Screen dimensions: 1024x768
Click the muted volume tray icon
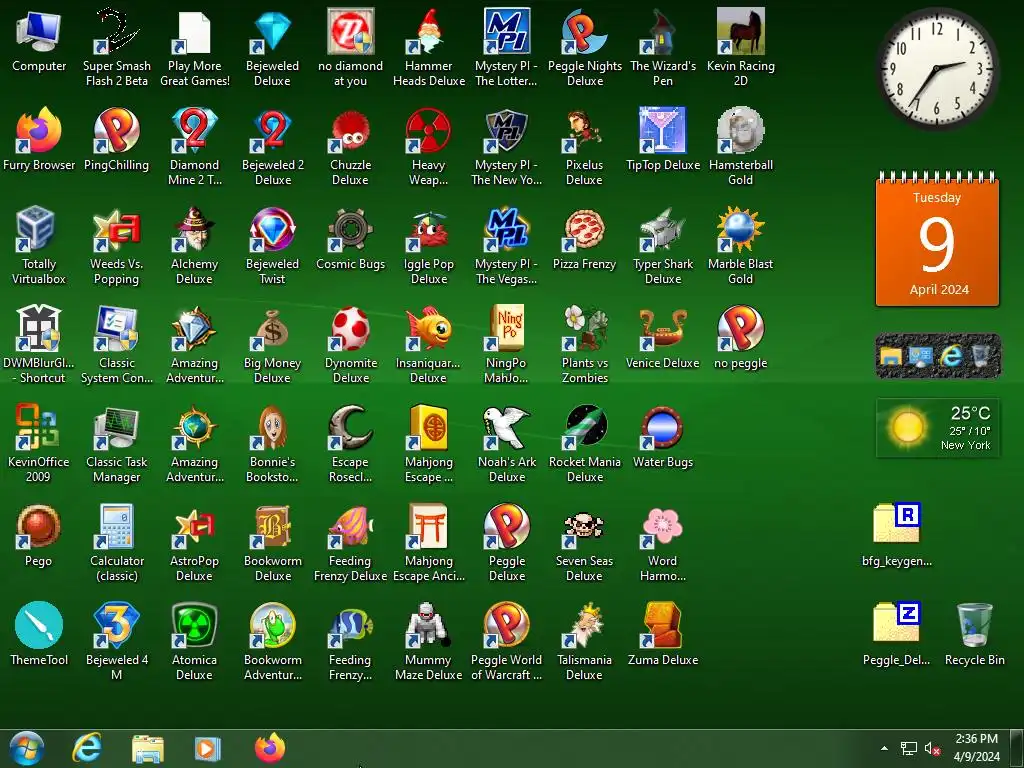point(932,748)
